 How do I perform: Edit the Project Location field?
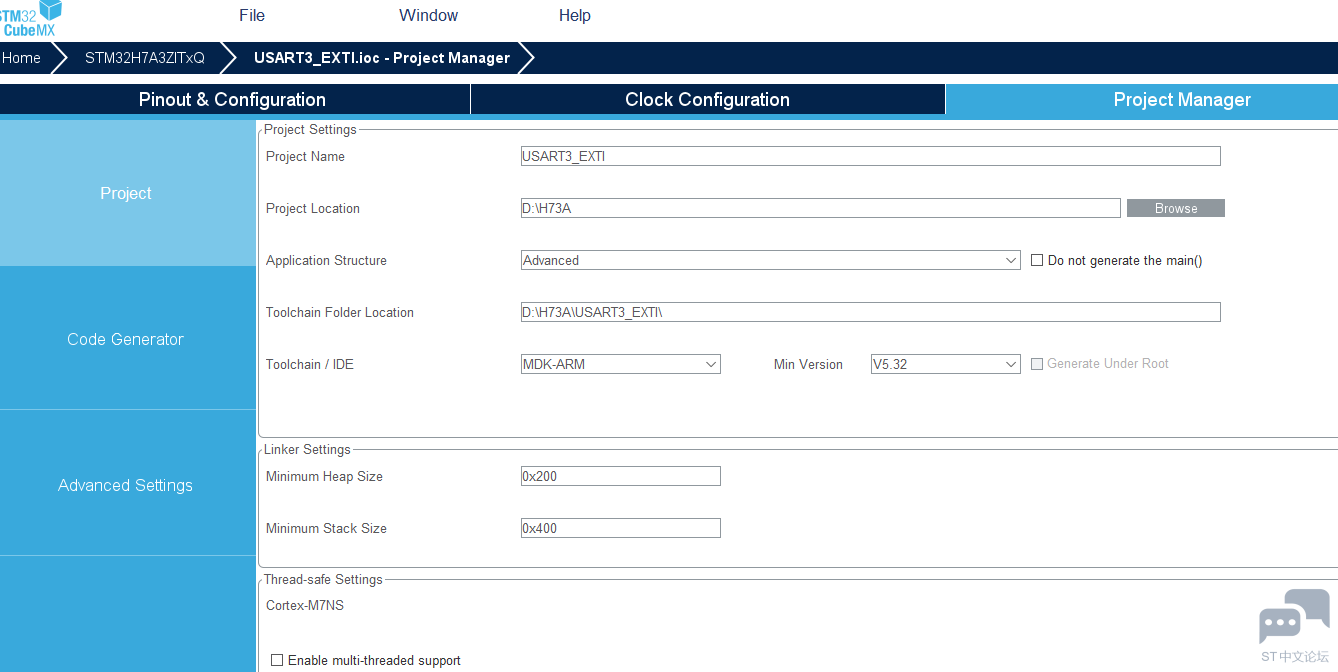[820, 208]
